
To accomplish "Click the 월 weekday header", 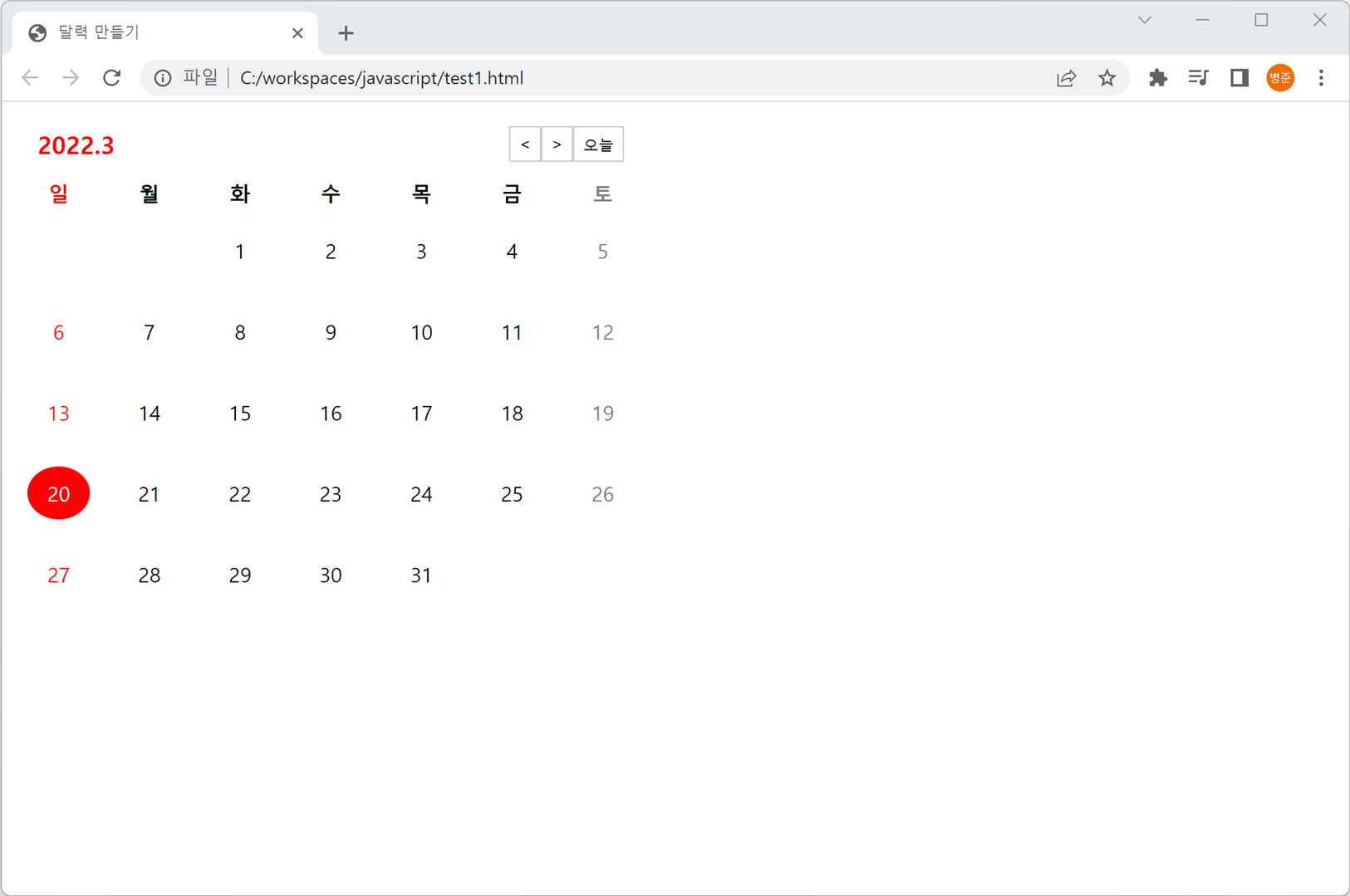I will tap(149, 193).
